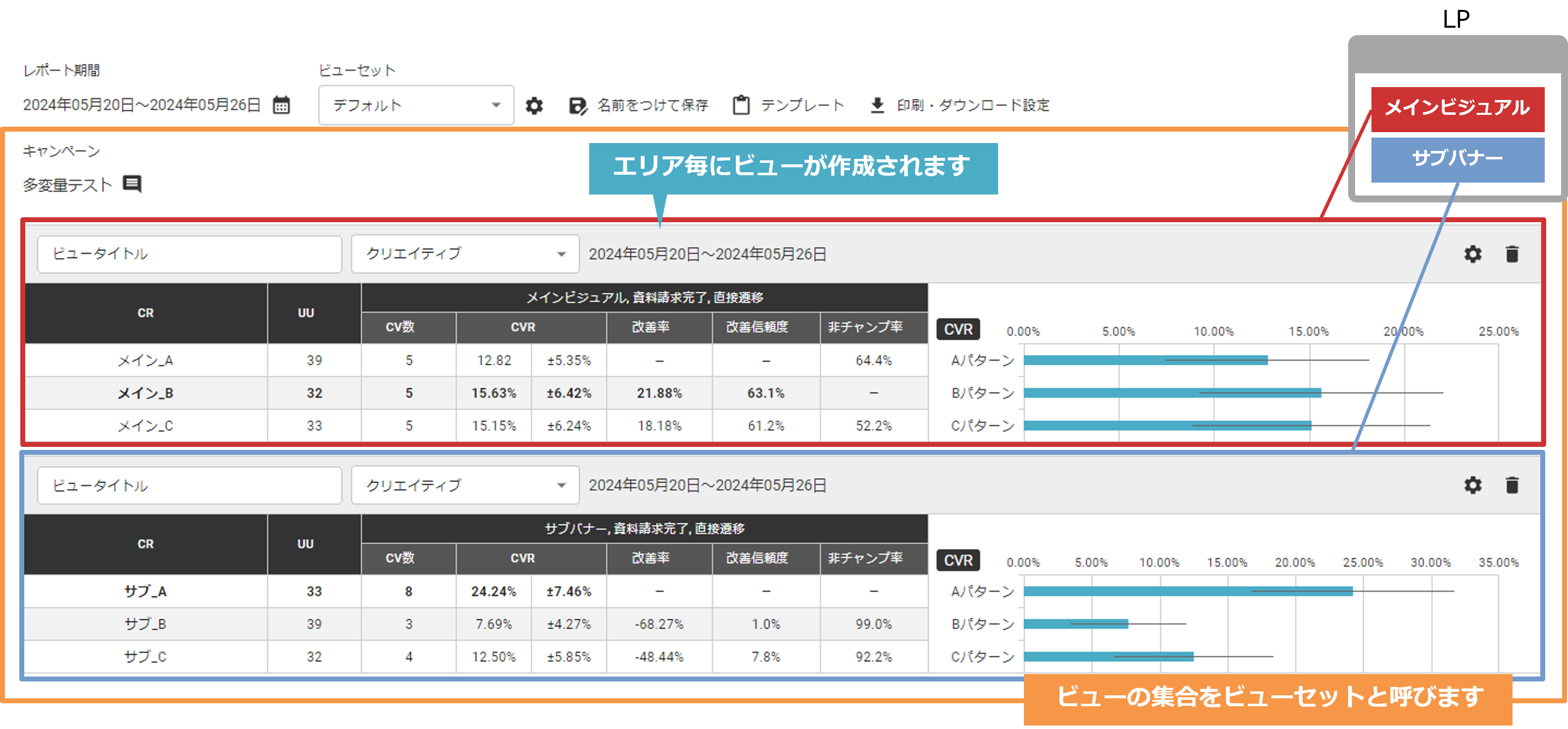
Task: Click 改善信頼度 column header in サブバナー table
Action: [x=766, y=559]
